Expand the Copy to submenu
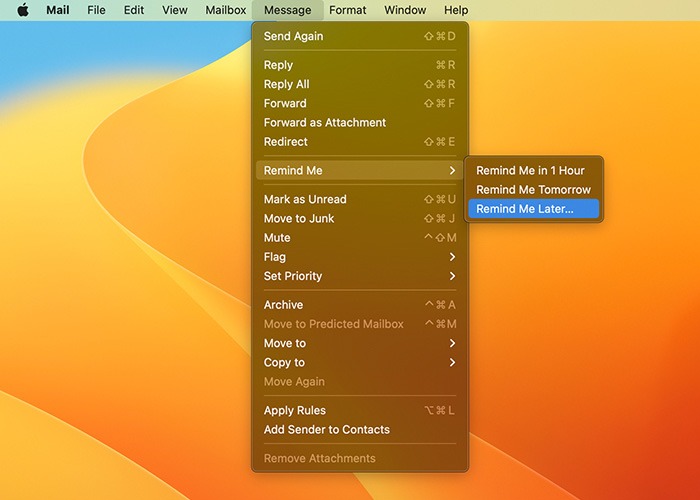 [360, 362]
